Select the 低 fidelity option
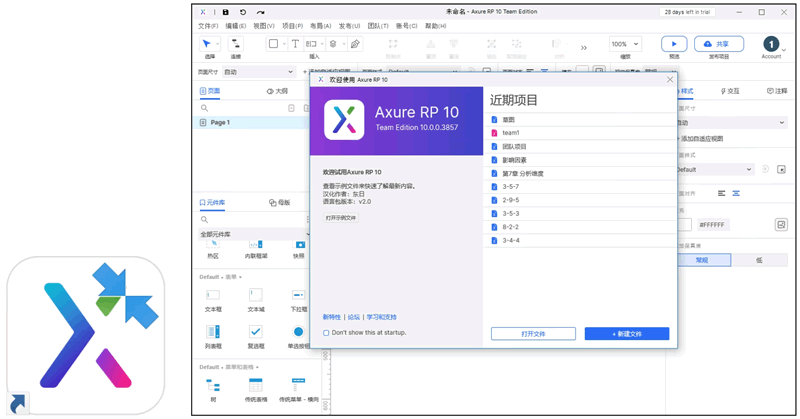 pyautogui.click(x=759, y=260)
